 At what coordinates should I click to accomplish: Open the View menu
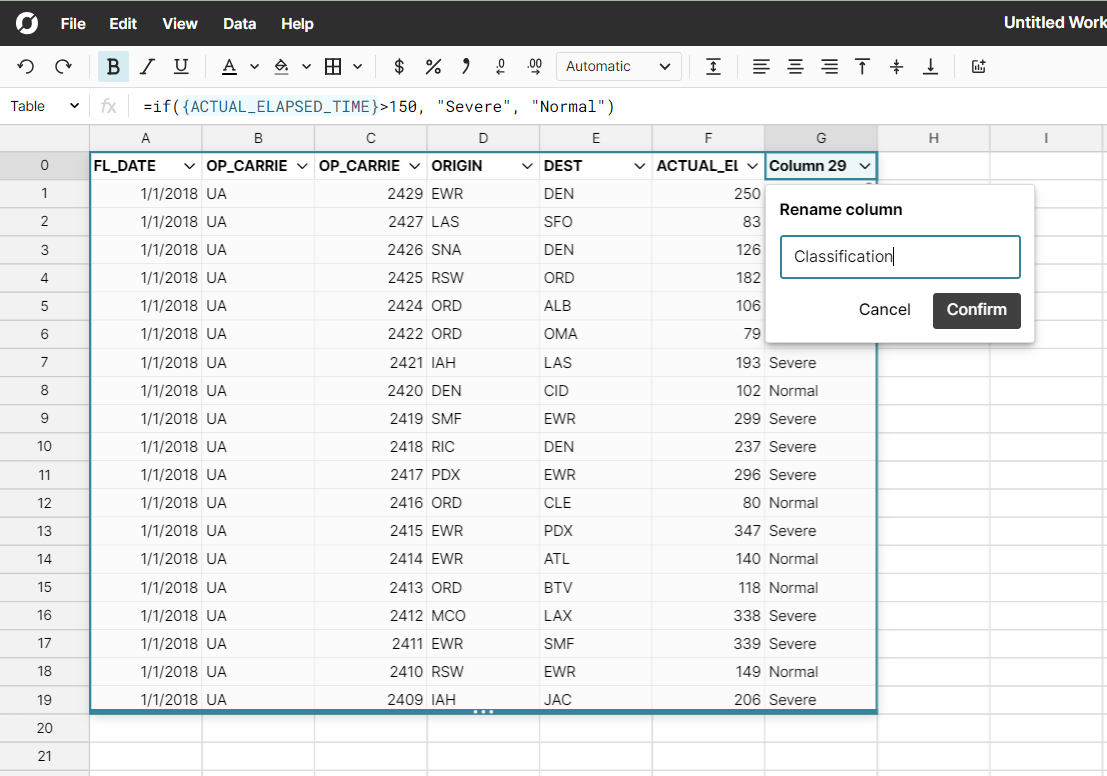[x=180, y=23]
